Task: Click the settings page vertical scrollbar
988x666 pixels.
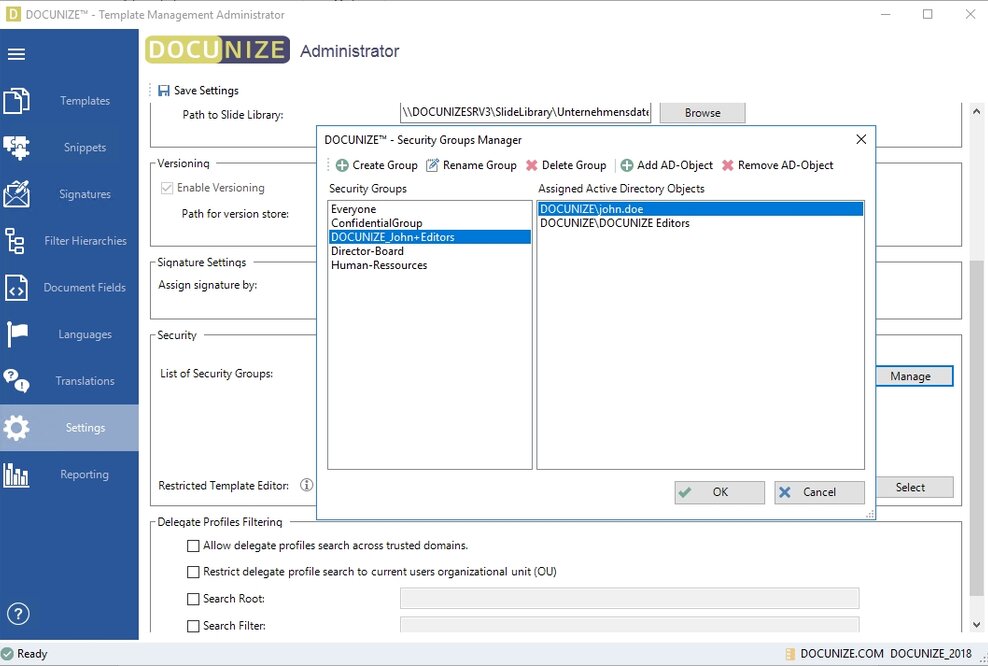Action: pos(976,400)
